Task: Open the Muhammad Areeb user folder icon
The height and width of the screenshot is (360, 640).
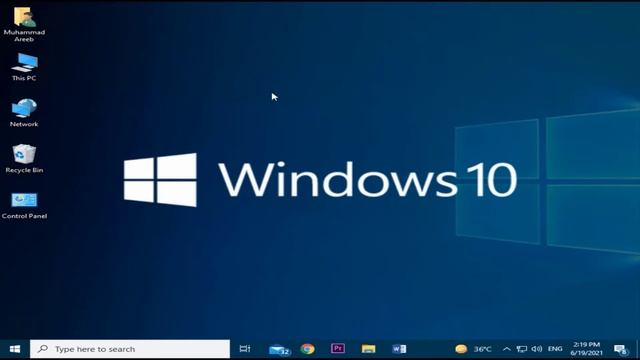Action: click(x=24, y=24)
